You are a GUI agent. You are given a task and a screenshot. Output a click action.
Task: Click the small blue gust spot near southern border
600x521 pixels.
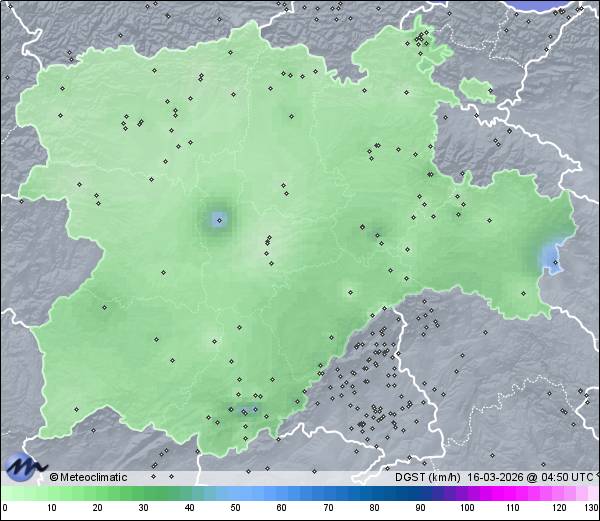click(248, 409)
